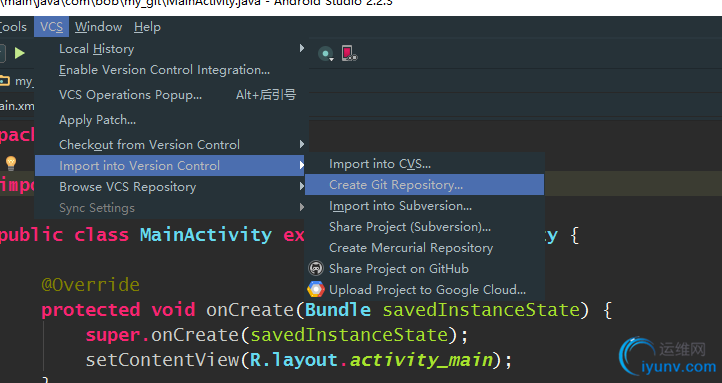
Task: Click the Google Cloud hexagon icon
Action: pyautogui.click(x=316, y=289)
